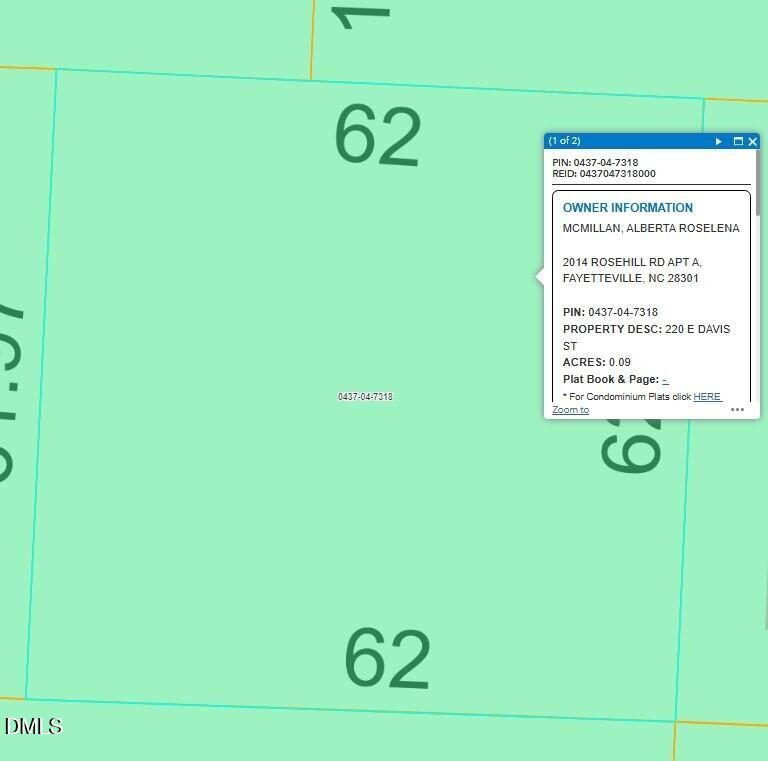Image resolution: width=768 pixels, height=761 pixels.
Task: Open the condominium plats HERE link
Action: [707, 397]
